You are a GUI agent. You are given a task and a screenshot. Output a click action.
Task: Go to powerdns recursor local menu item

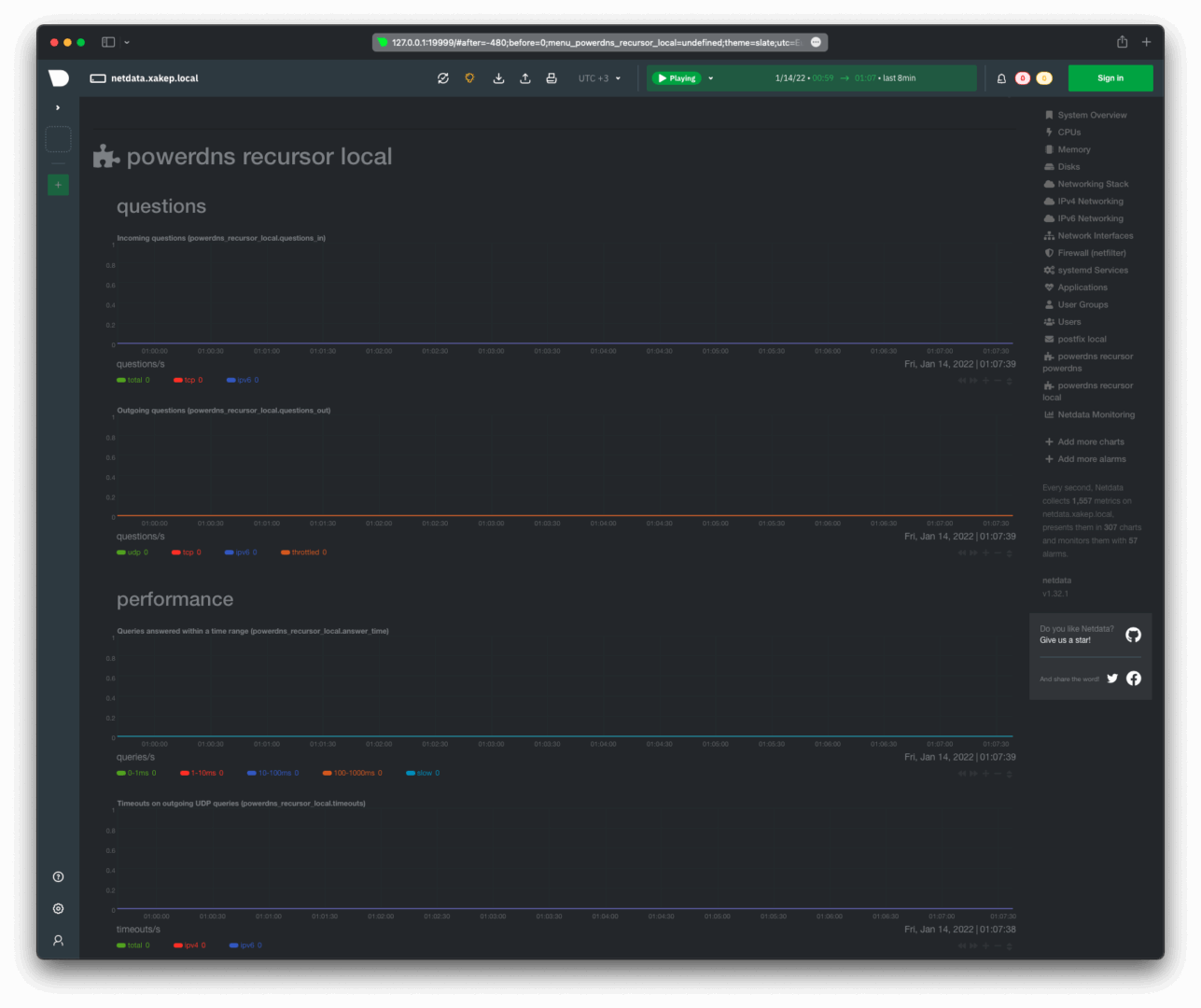click(1088, 391)
